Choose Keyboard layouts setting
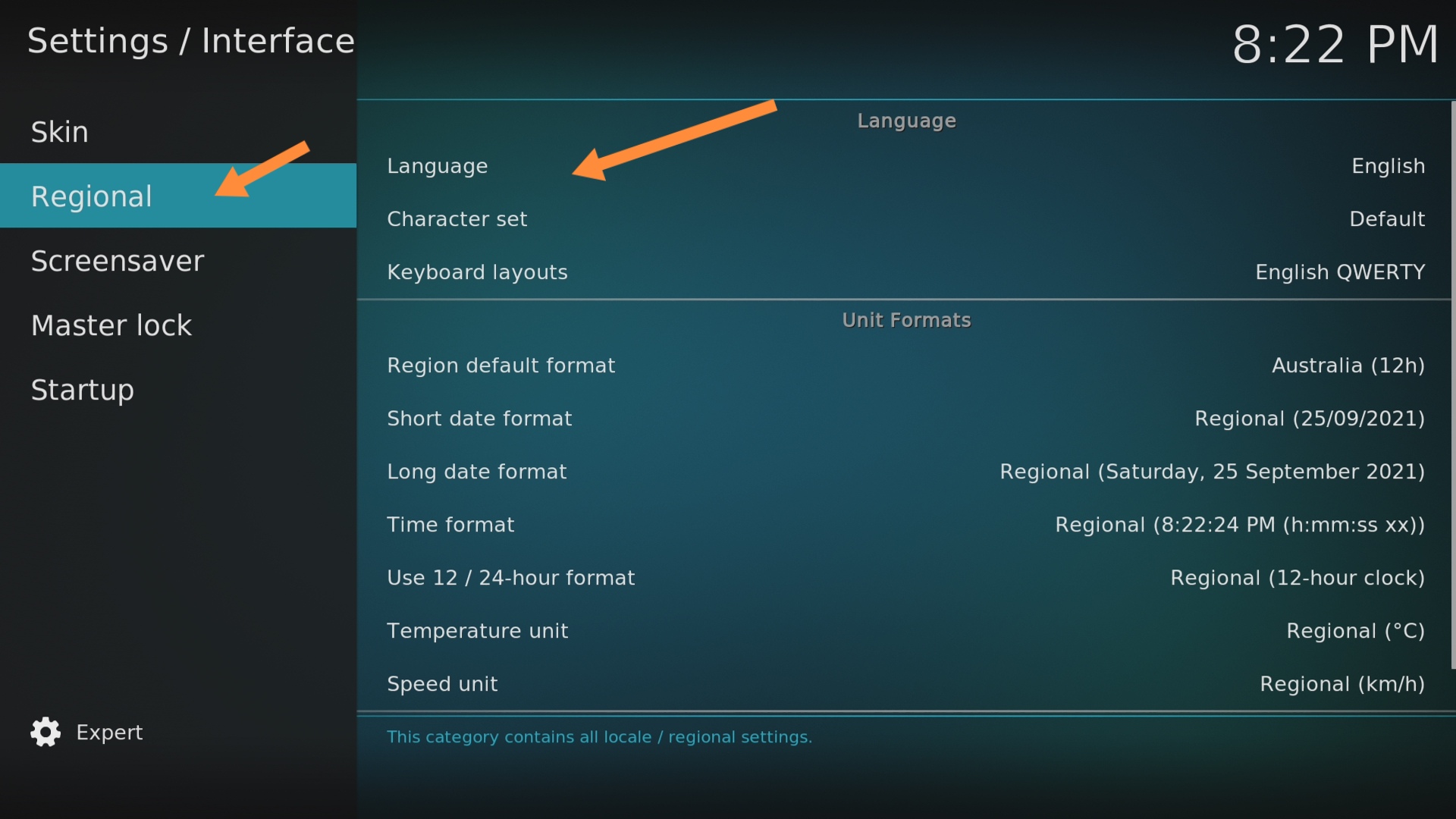 (905, 272)
